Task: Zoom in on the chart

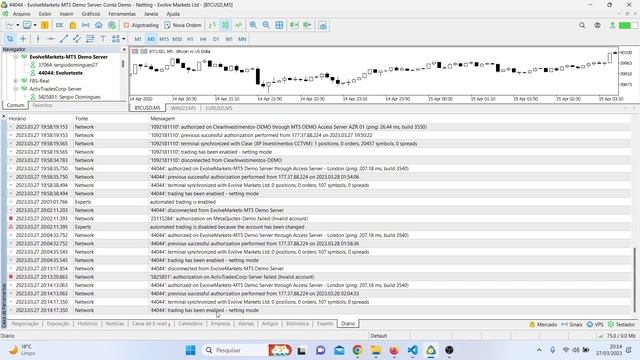Action: (253, 25)
